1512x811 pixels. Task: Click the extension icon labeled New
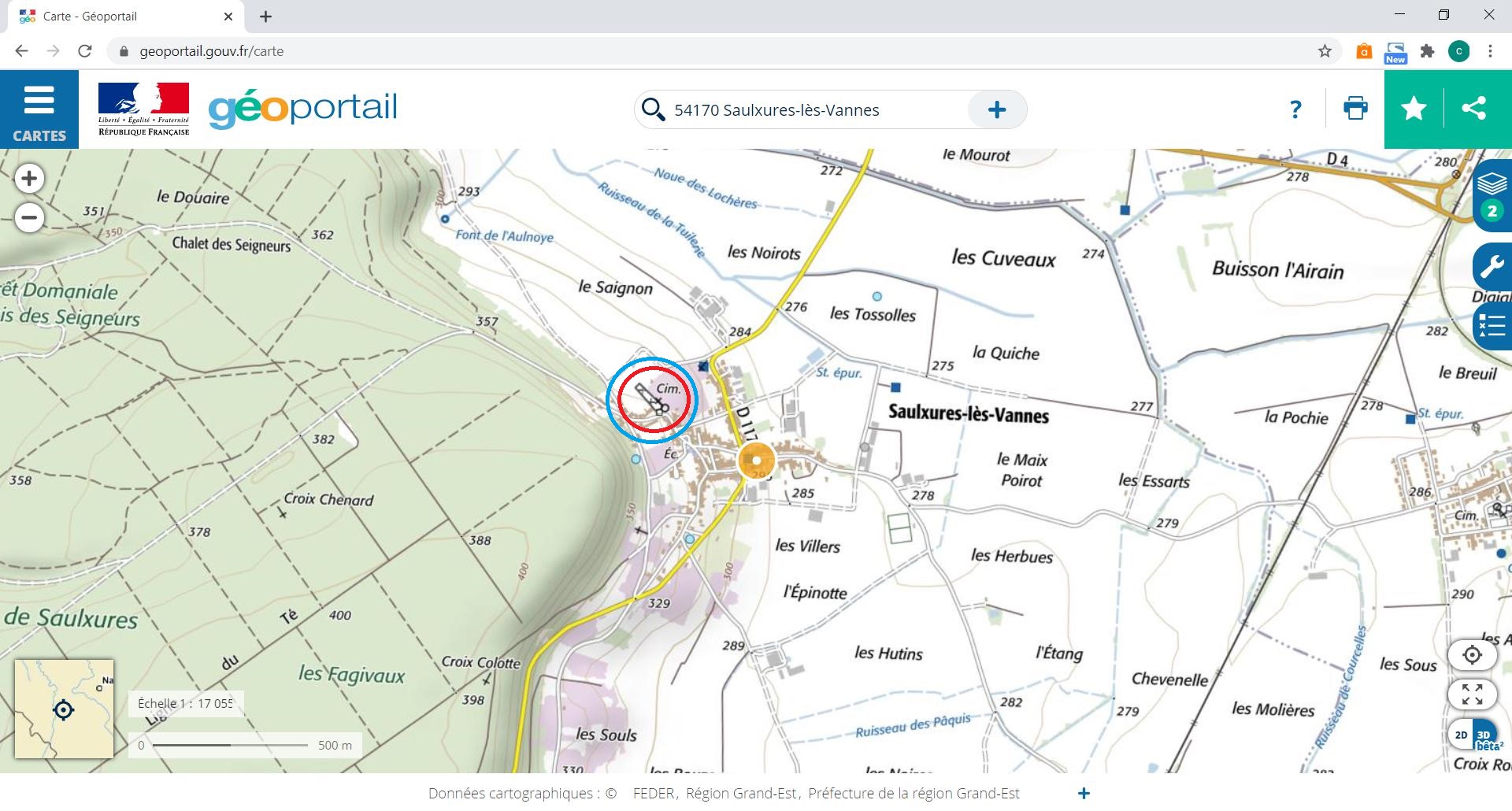click(x=1395, y=53)
